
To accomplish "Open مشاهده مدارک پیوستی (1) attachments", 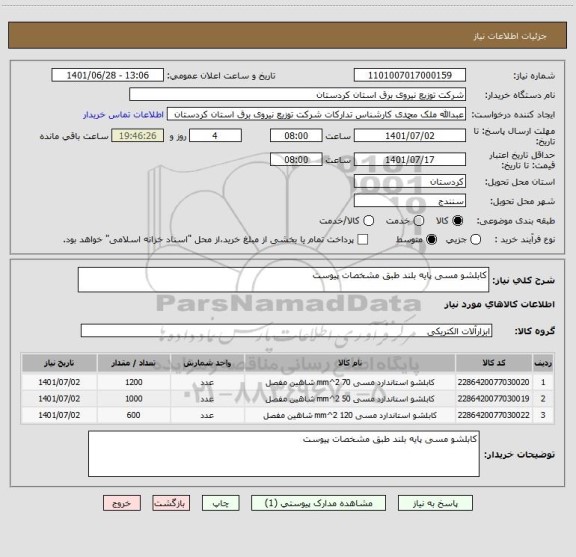I will pyautogui.click(x=318, y=503).
